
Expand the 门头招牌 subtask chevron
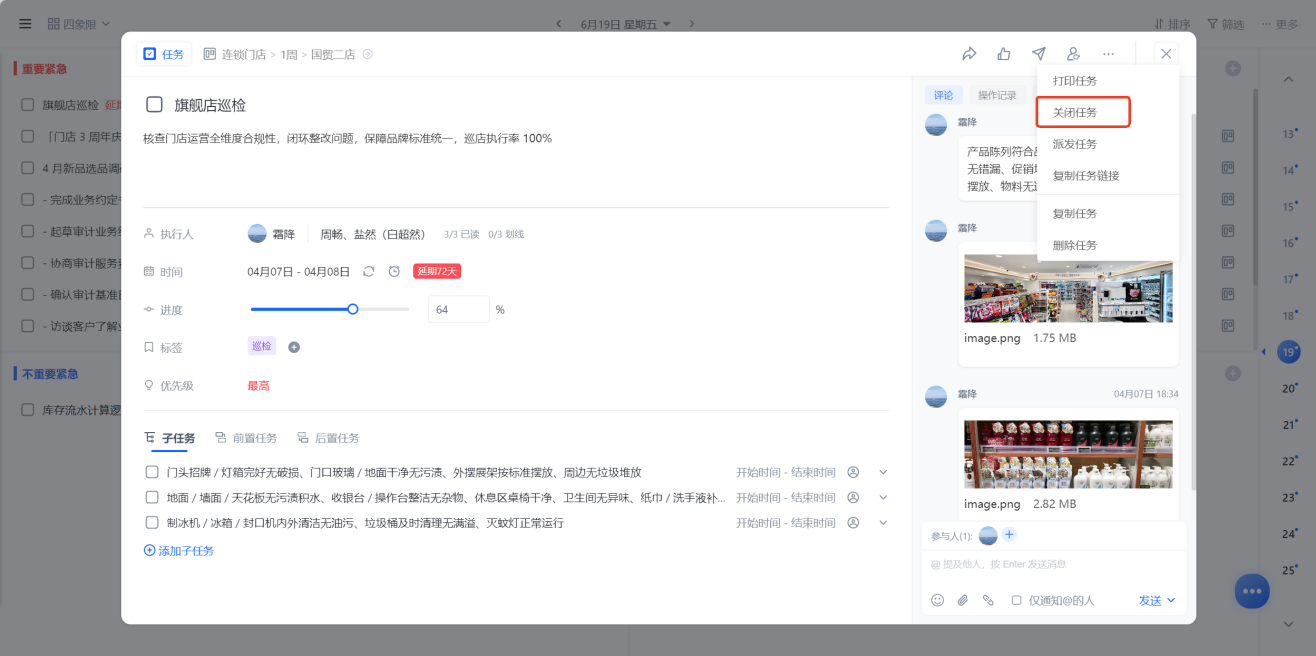(883, 472)
